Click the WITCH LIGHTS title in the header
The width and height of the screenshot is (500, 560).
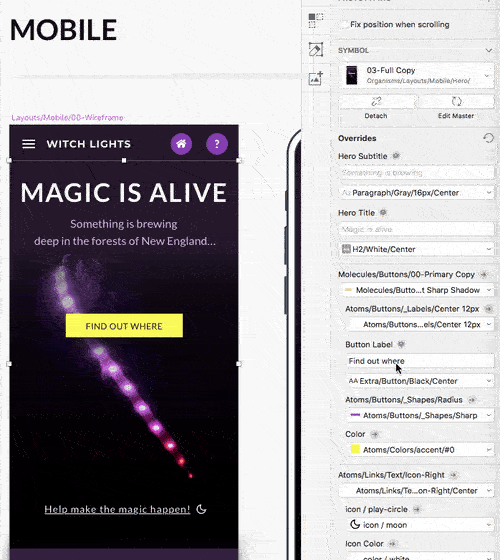click(x=89, y=144)
